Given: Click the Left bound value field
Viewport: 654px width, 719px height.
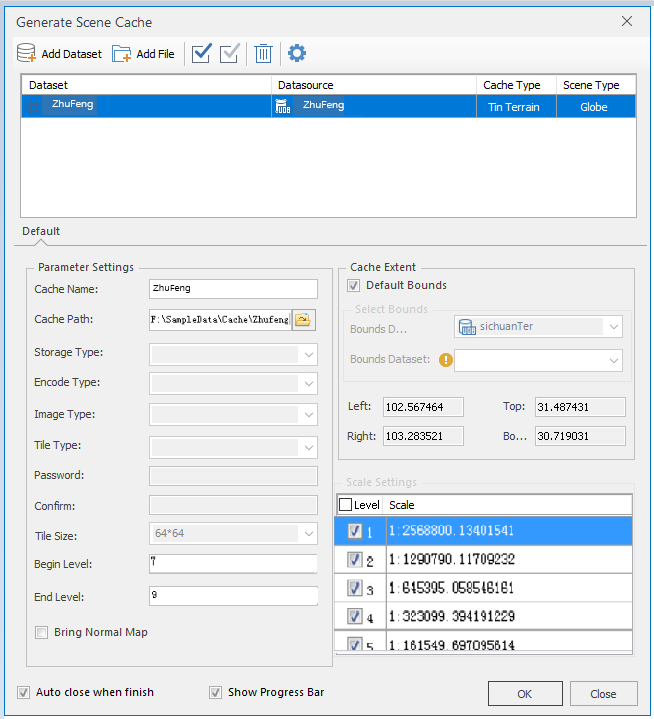Looking at the screenshot, I should click(423, 407).
